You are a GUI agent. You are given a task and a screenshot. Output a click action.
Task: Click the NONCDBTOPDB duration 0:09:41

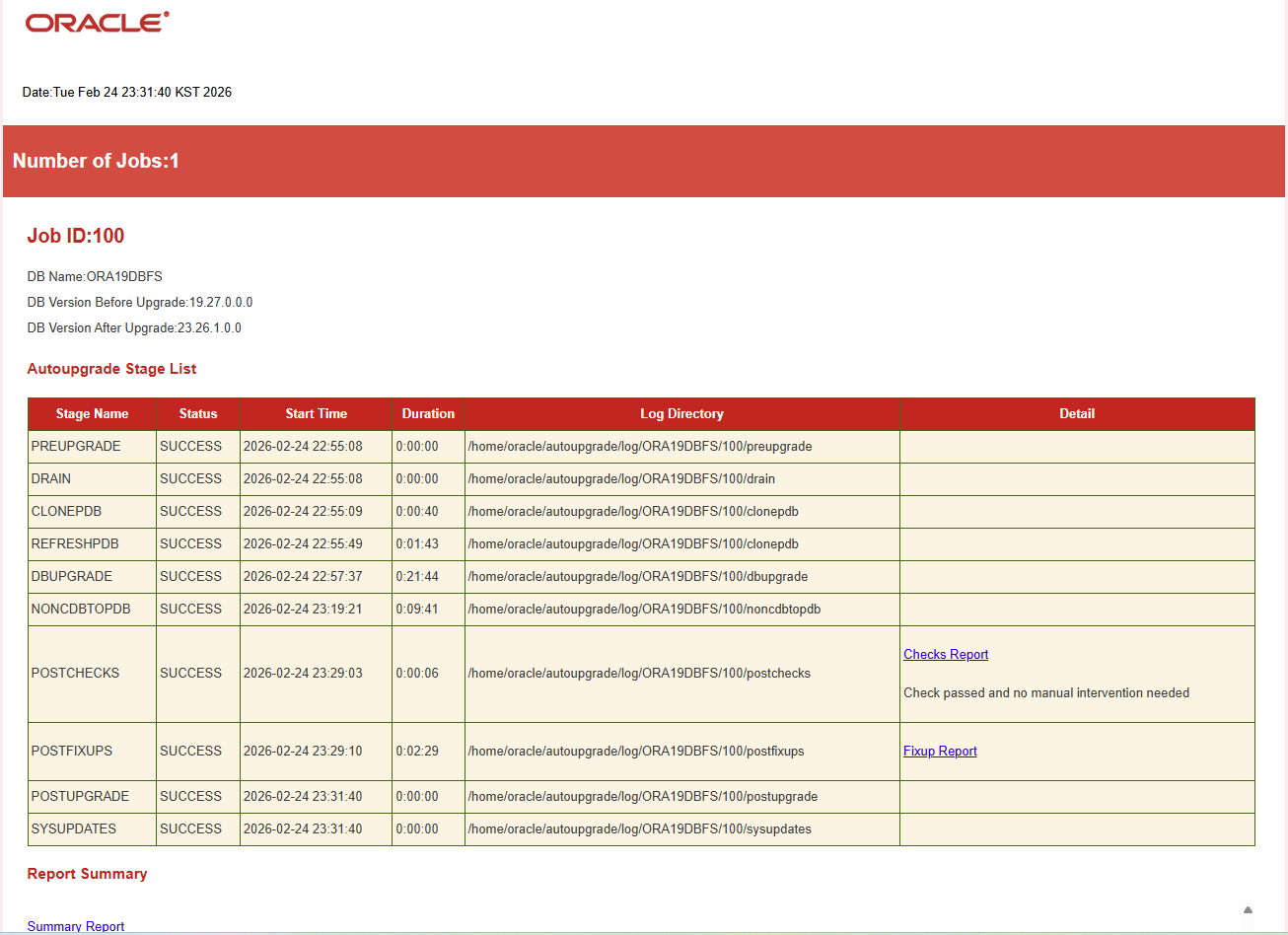click(417, 610)
